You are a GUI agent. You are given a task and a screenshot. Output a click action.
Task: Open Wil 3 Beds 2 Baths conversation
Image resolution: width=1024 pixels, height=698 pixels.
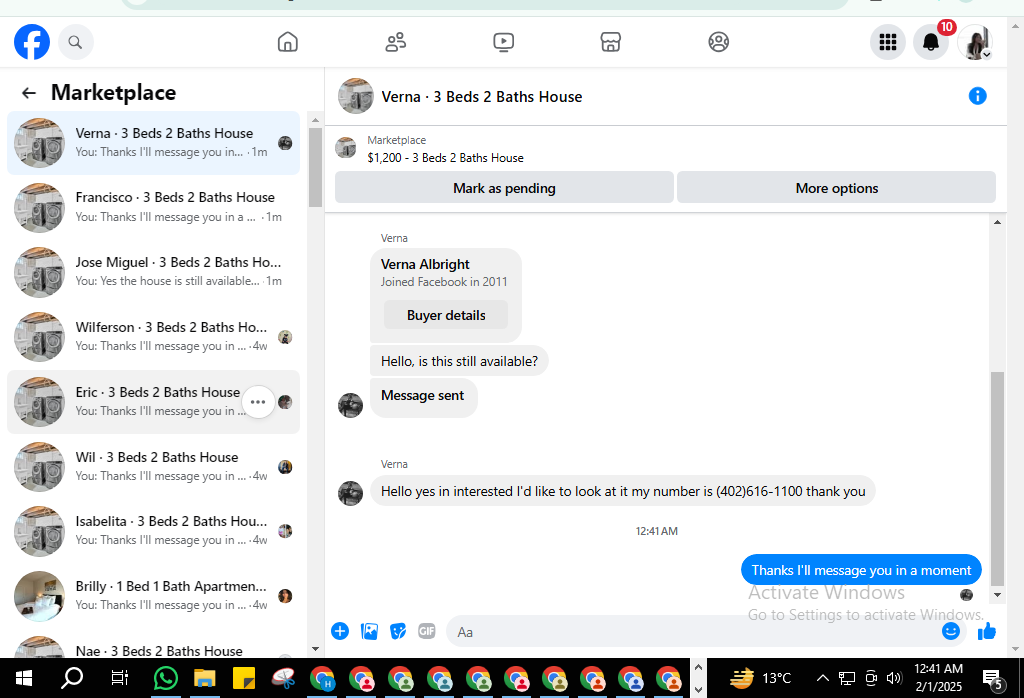click(153, 467)
